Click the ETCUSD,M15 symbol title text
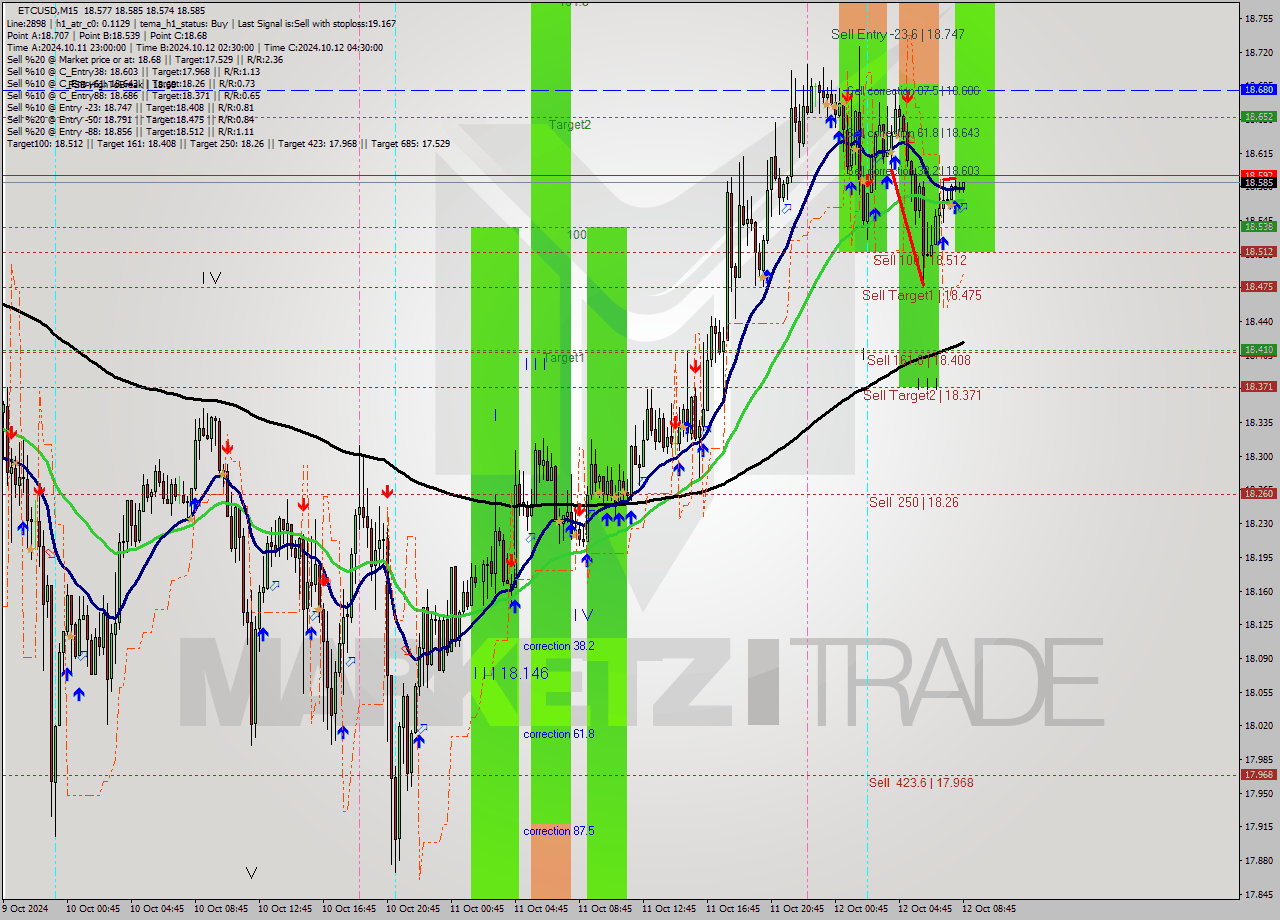1280x920 pixels. (50, 10)
